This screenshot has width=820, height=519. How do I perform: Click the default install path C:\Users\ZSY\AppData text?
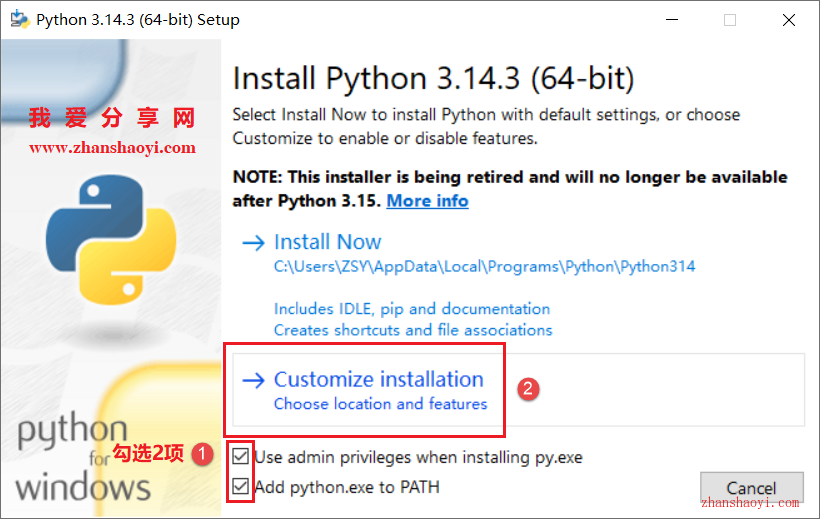484,267
